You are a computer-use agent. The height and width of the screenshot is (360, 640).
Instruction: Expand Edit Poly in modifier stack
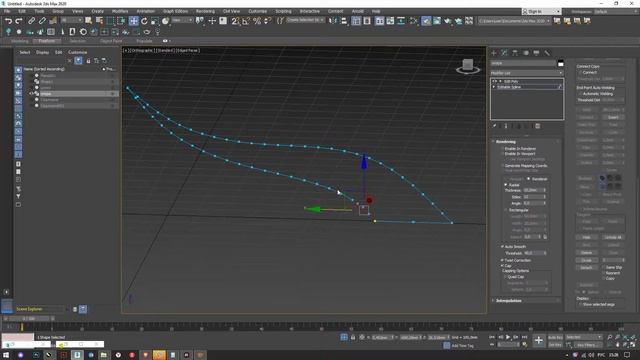click(500, 81)
